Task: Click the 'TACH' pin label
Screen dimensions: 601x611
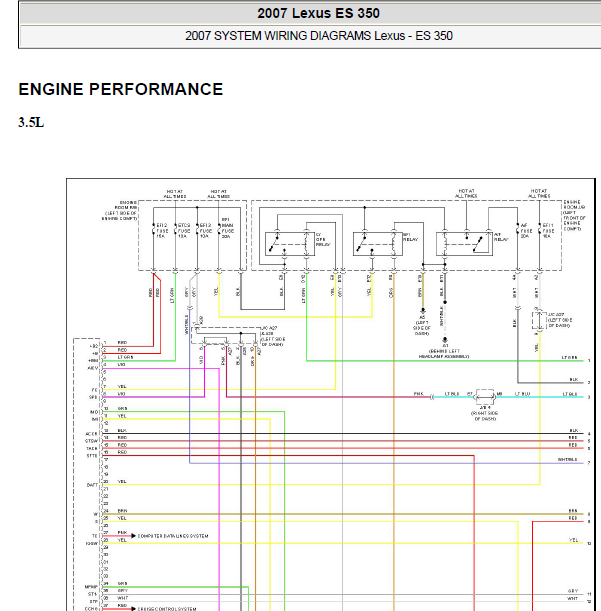Action: pos(92,449)
